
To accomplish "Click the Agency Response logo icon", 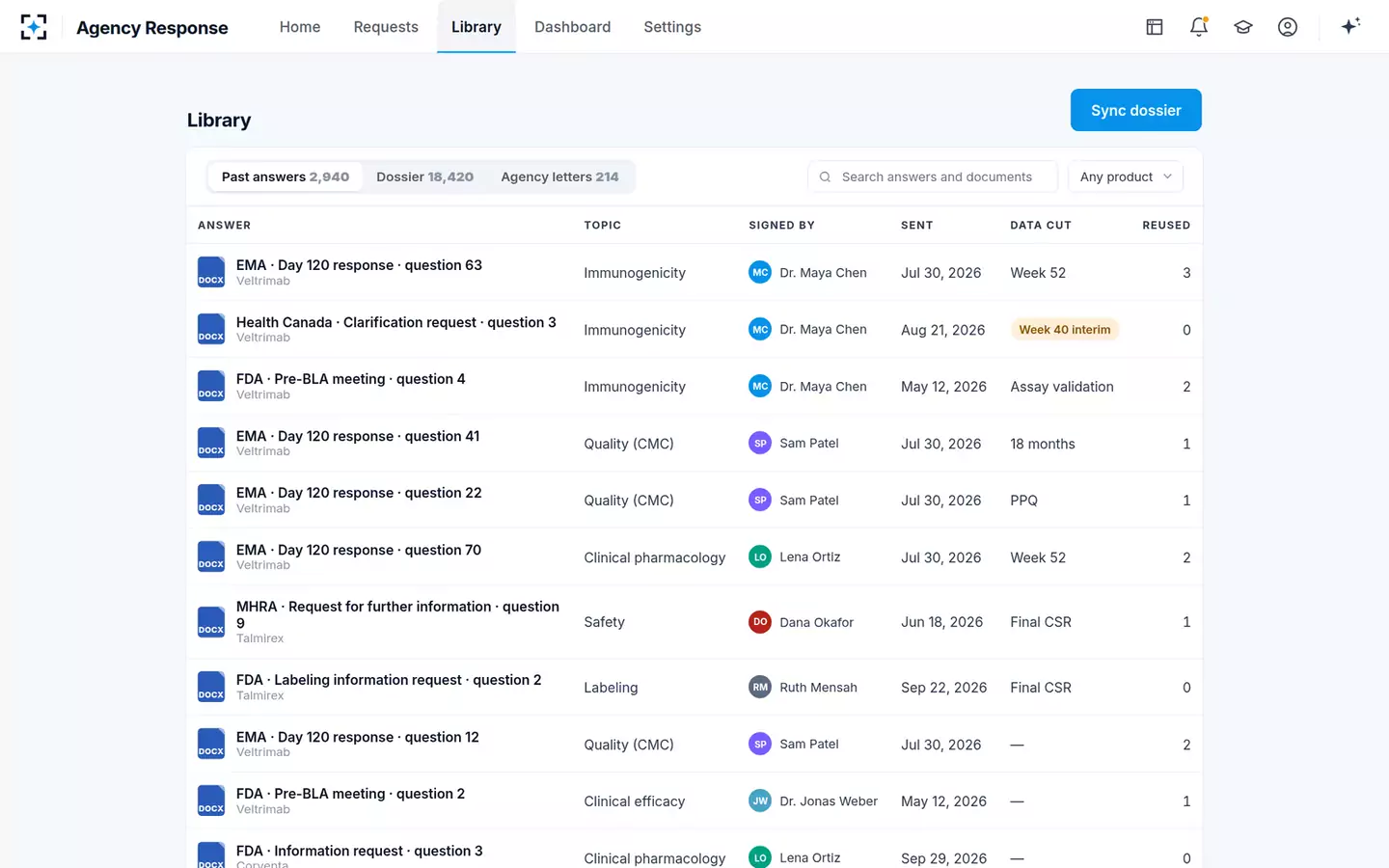I will [x=34, y=27].
